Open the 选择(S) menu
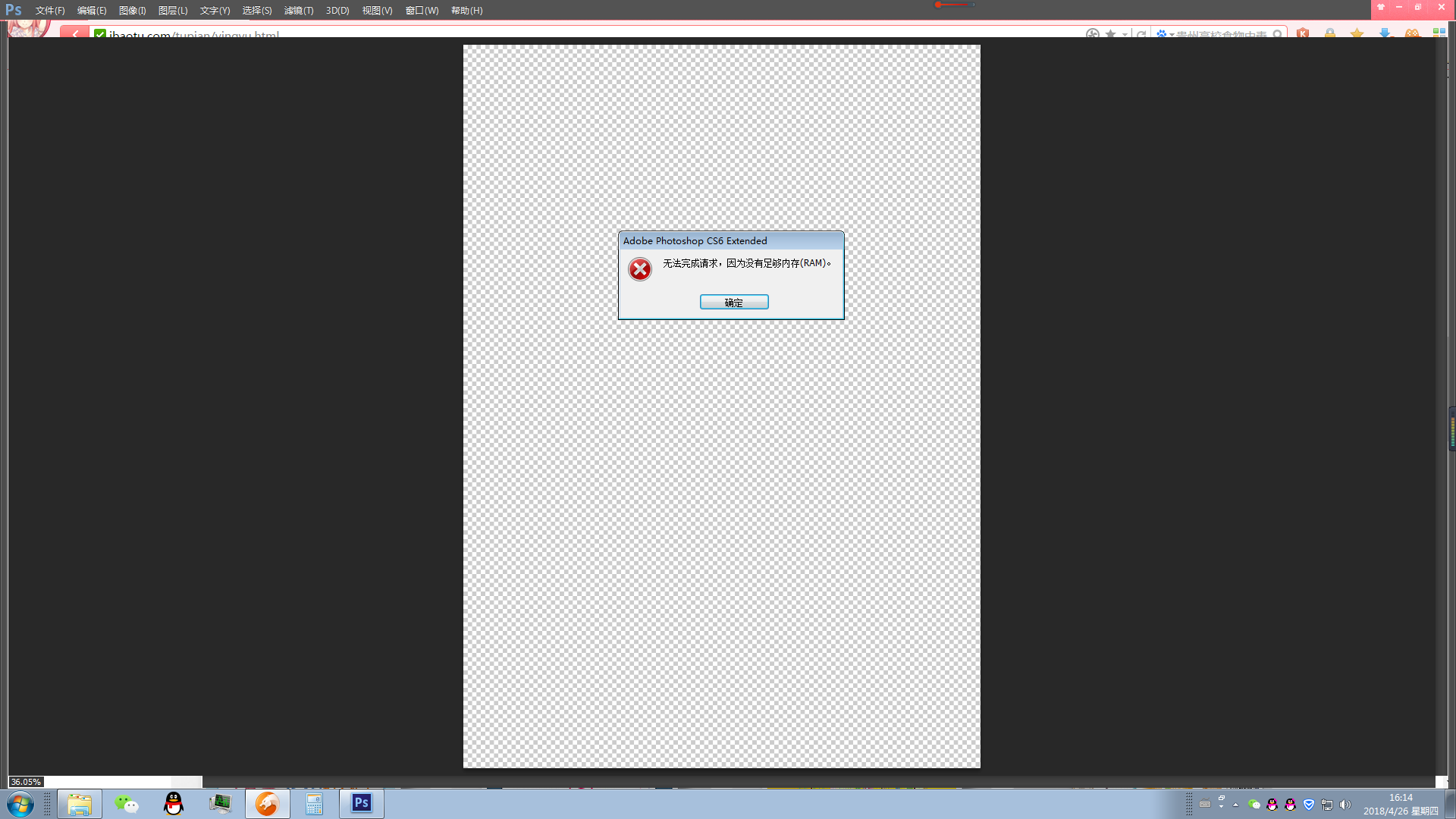This screenshot has width=1456, height=819. coord(257,11)
